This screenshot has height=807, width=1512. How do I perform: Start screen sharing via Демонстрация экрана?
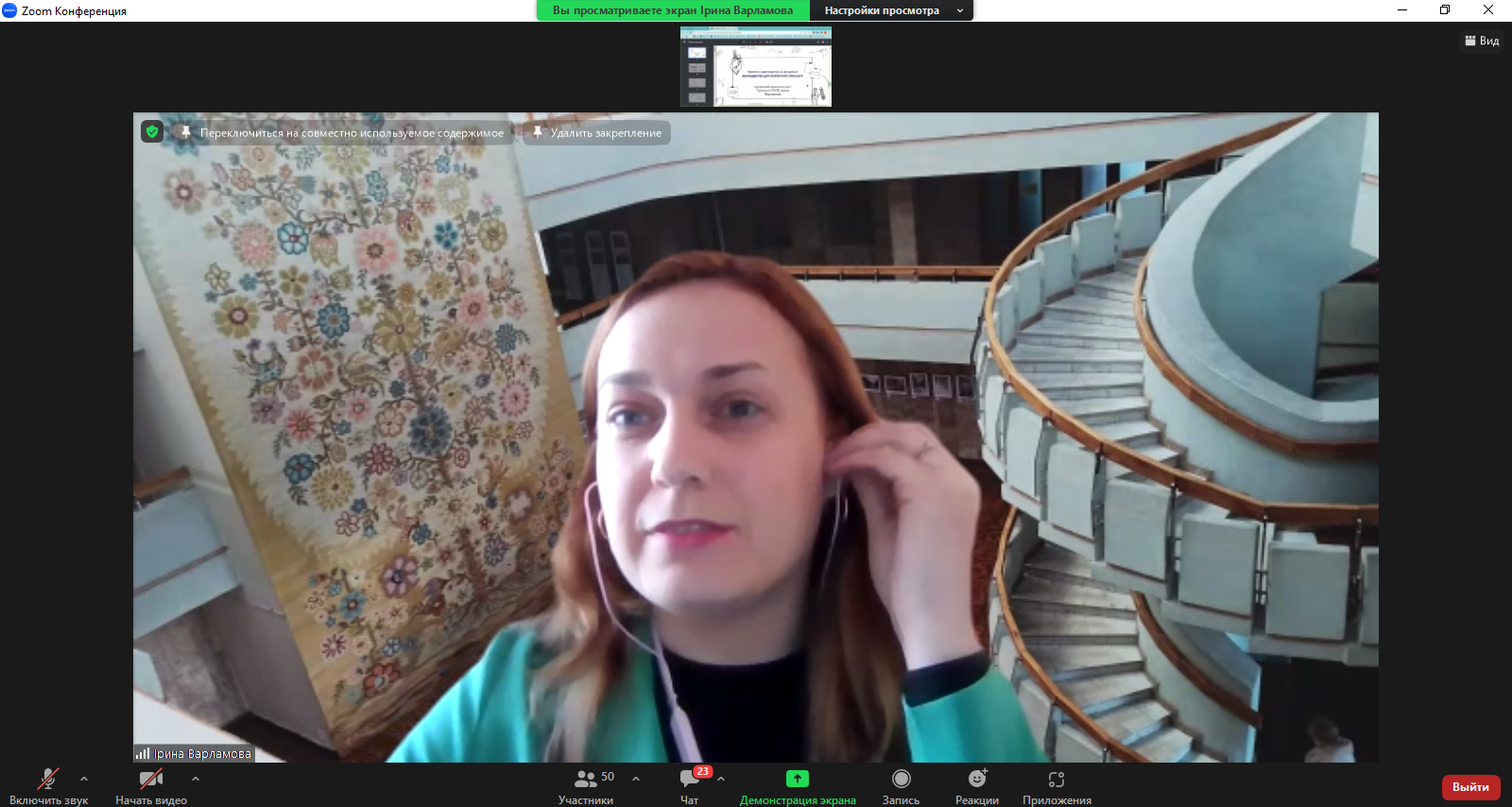(x=798, y=786)
